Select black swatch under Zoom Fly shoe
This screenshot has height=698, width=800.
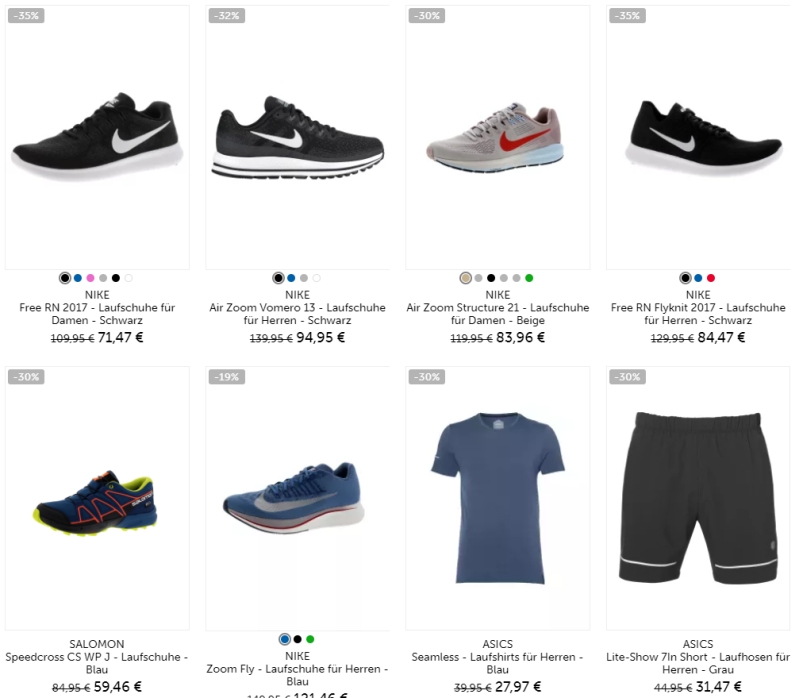[x=297, y=639]
